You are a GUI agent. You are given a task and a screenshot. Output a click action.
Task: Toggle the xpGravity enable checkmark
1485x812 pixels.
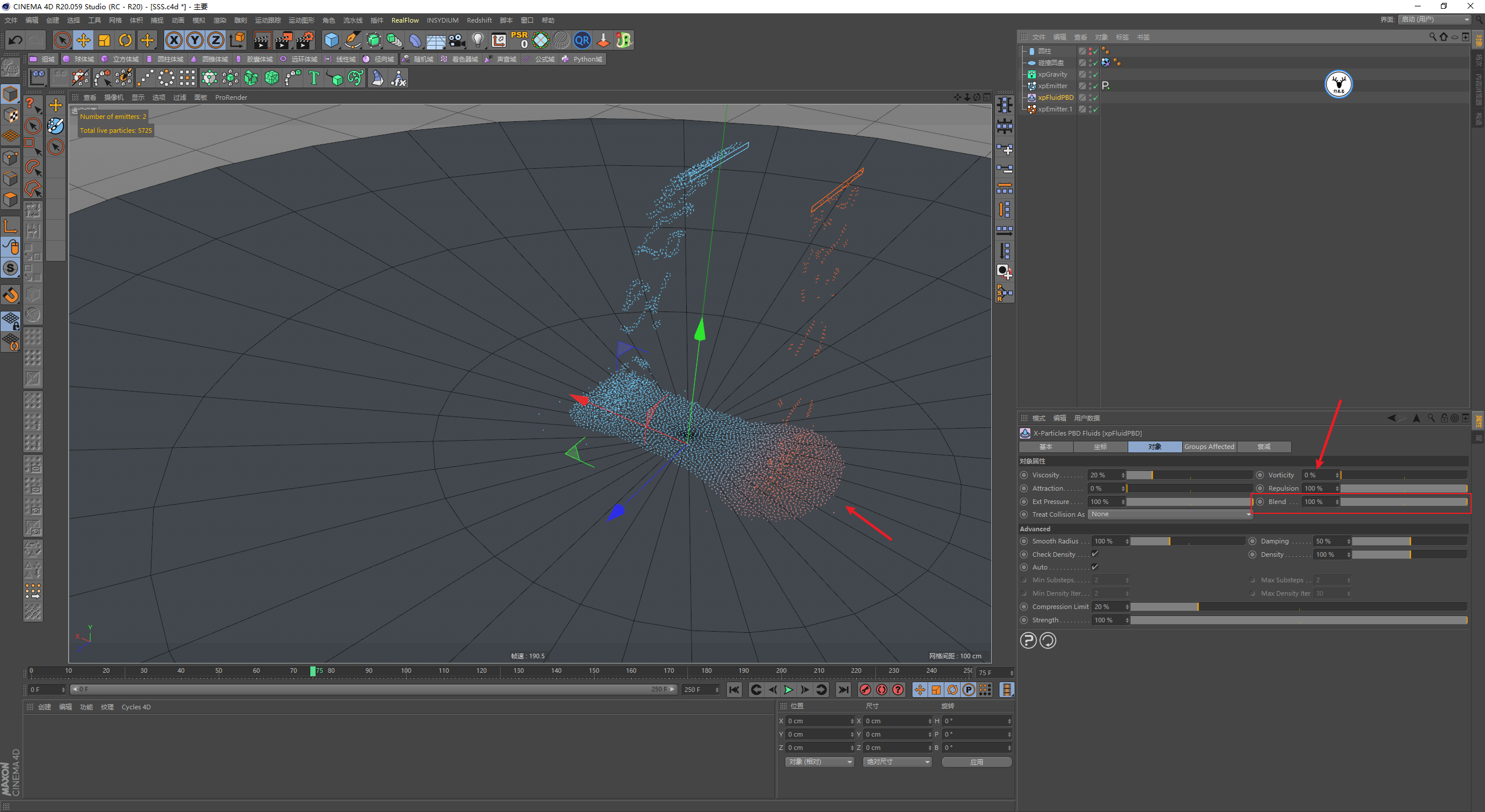click(1095, 75)
